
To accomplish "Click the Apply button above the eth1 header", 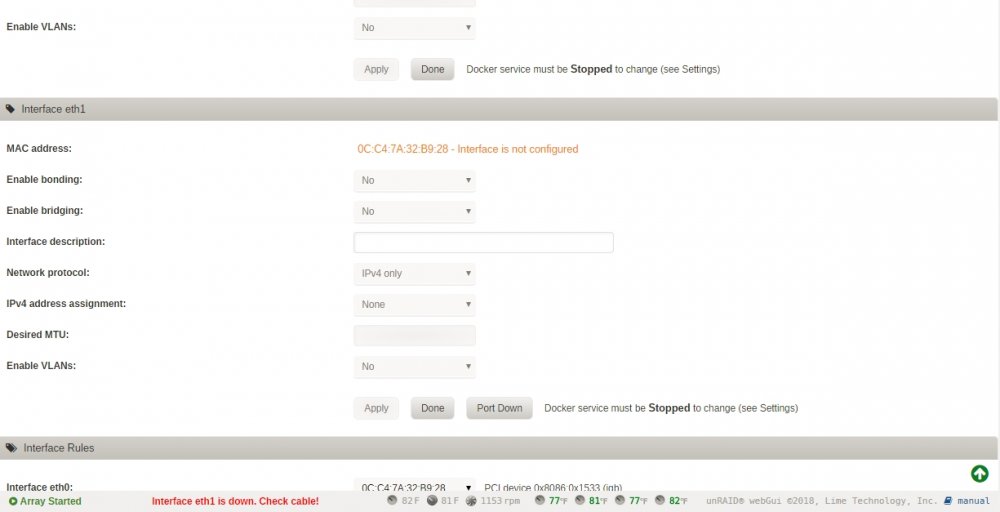I will point(376,69).
